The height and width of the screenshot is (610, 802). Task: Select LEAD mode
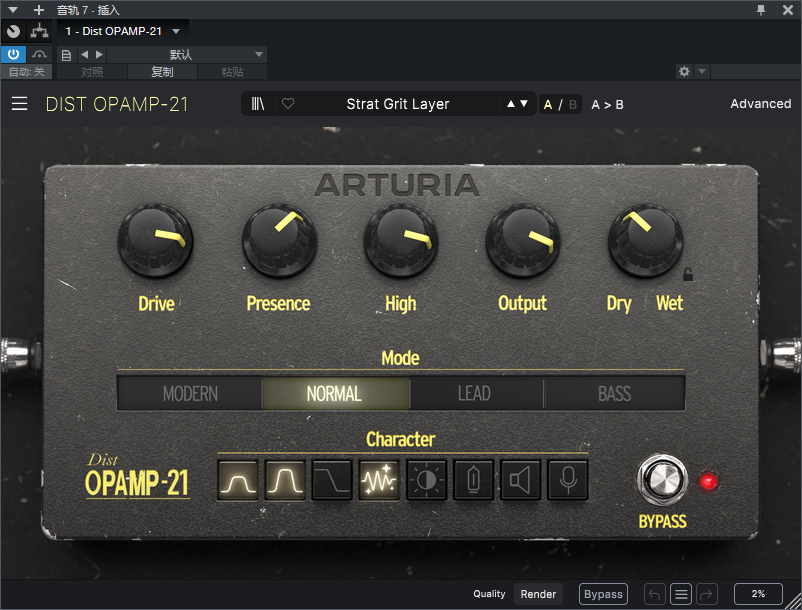pos(476,393)
